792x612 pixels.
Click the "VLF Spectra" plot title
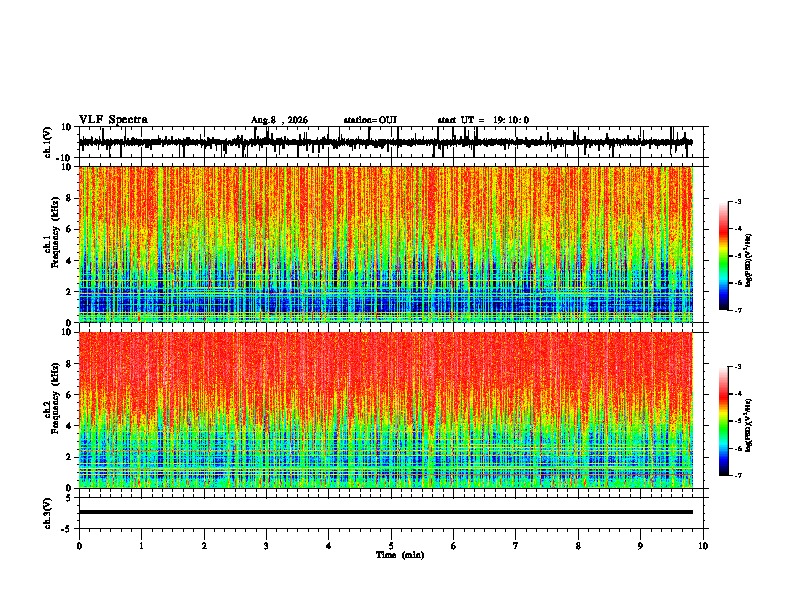[113, 120]
